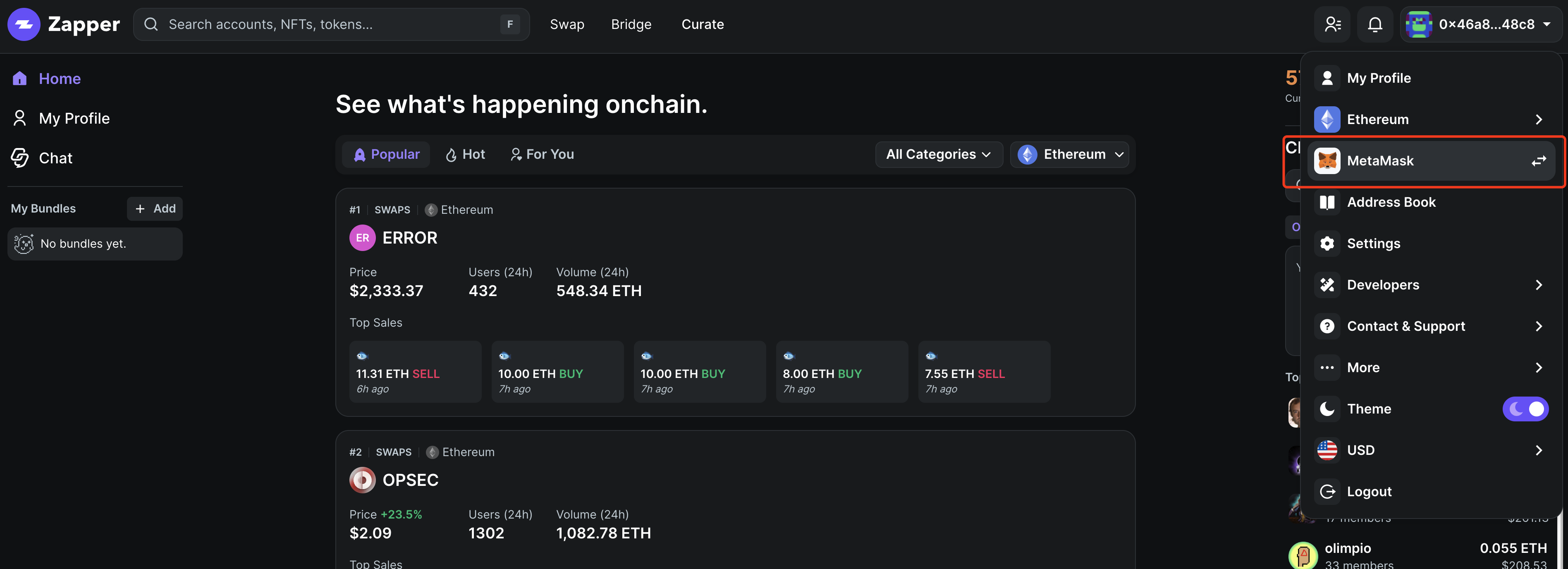
Task: Open Address Book from the menu
Action: coord(1391,202)
